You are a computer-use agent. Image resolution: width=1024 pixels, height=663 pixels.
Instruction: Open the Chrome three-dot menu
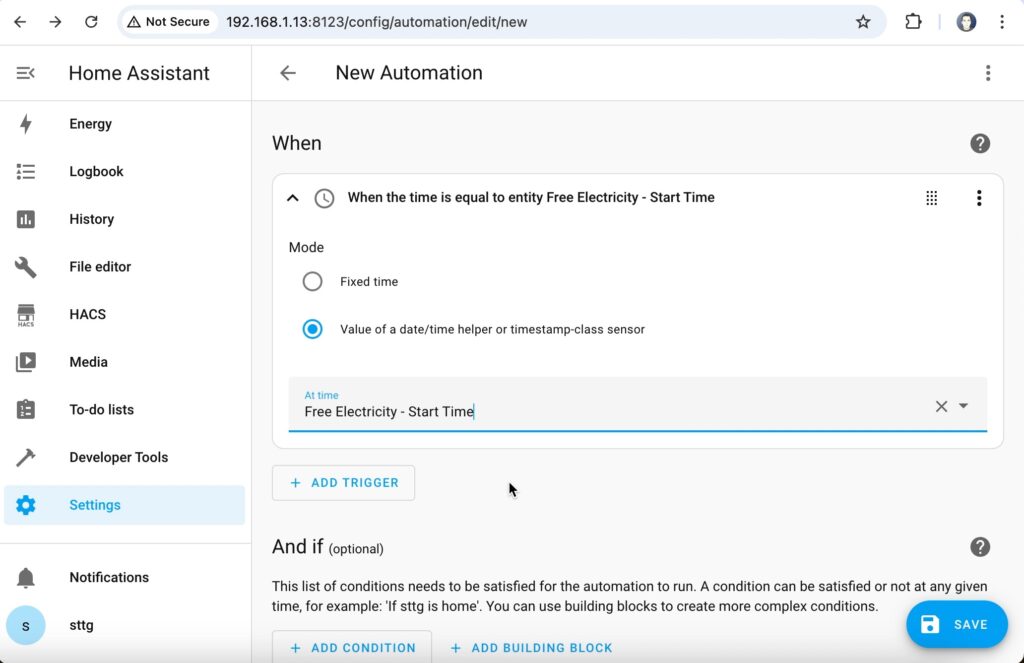tap(1002, 22)
